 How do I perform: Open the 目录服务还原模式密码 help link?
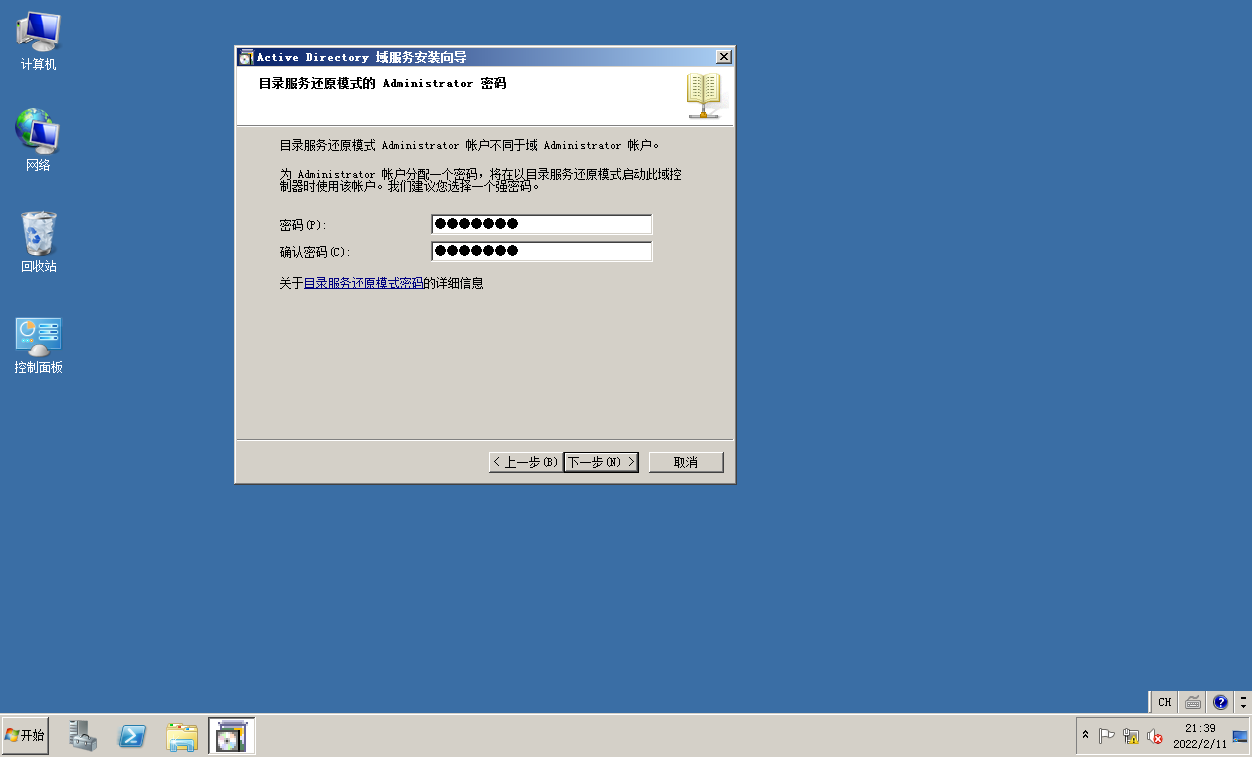[x=363, y=283]
